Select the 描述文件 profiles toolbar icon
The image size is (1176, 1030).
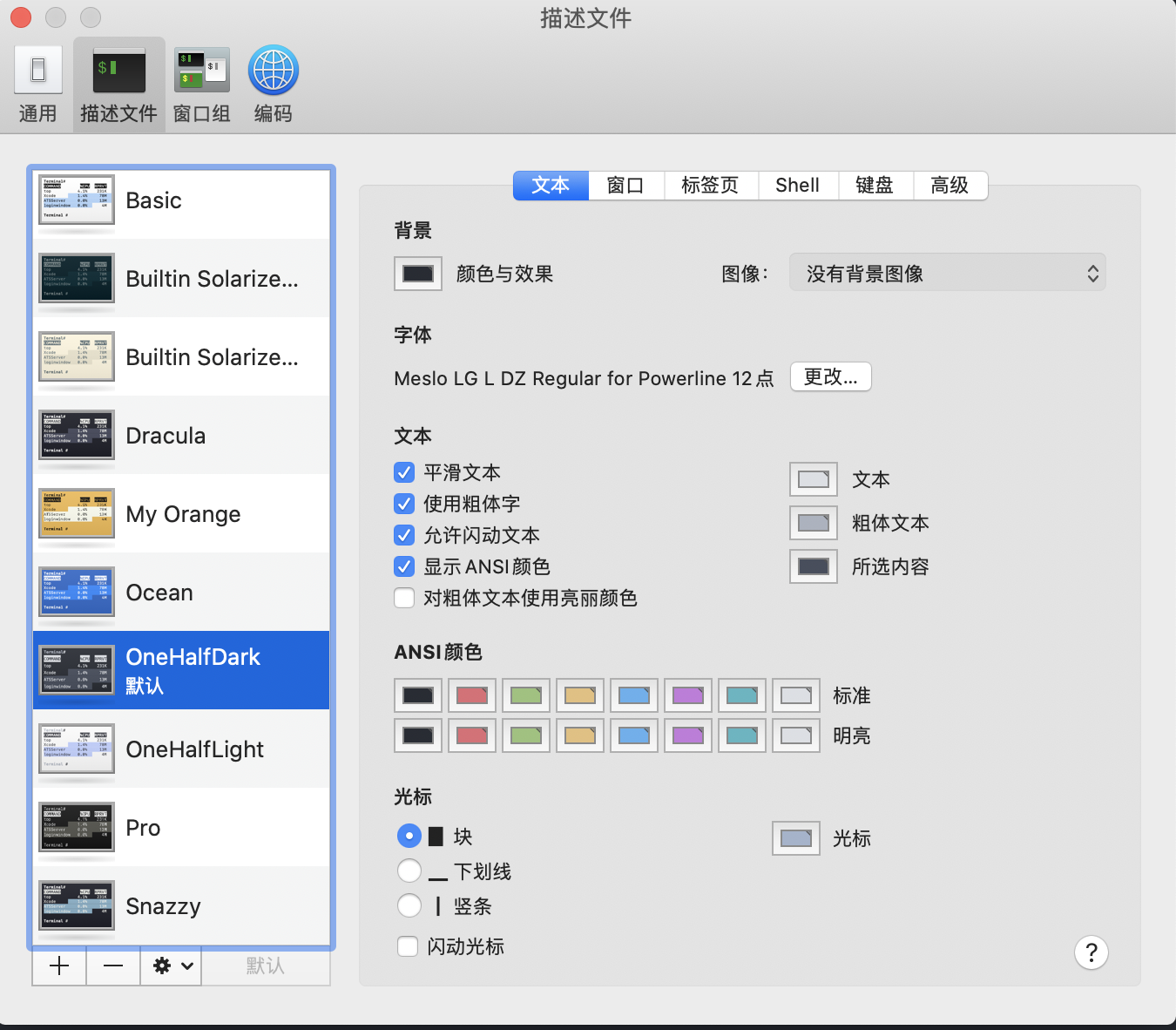coord(119,85)
